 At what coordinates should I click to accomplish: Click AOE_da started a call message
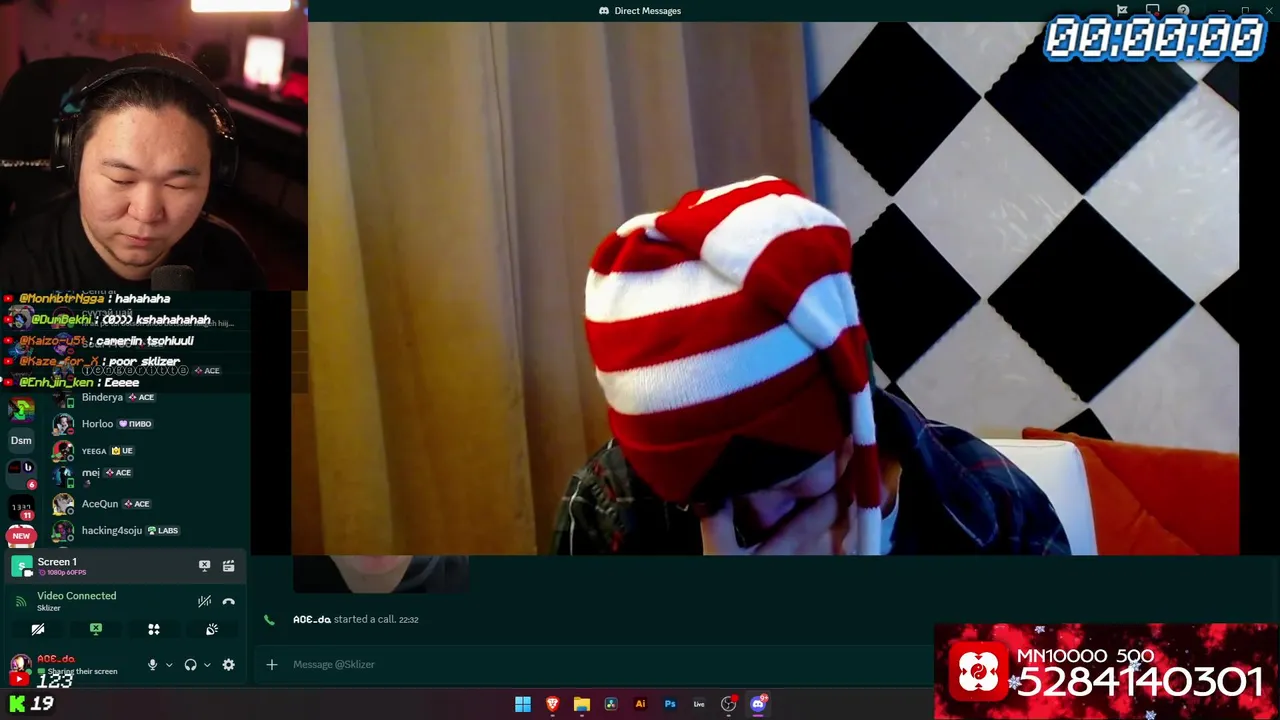coord(356,619)
